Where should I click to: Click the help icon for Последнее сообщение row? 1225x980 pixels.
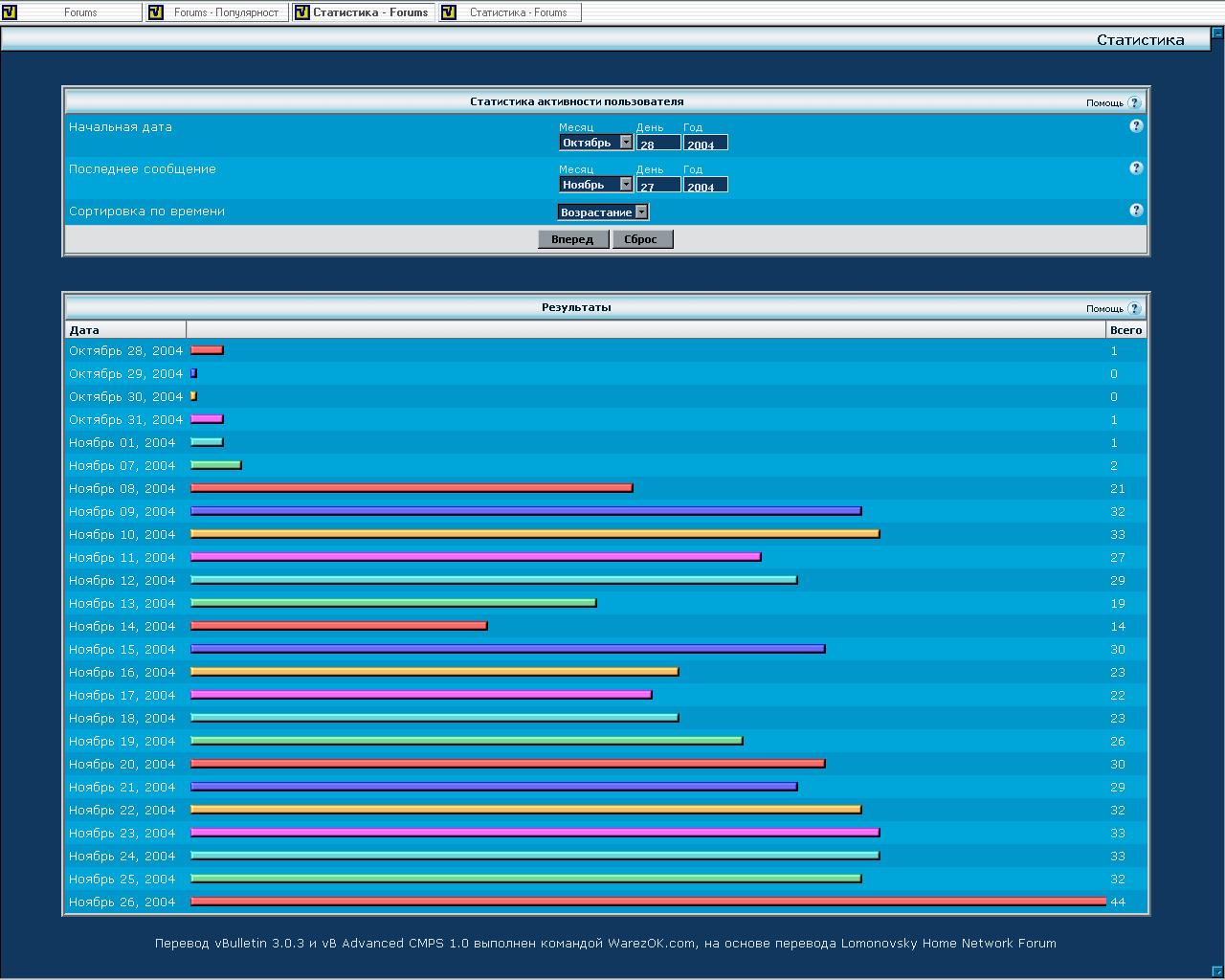coord(1136,168)
